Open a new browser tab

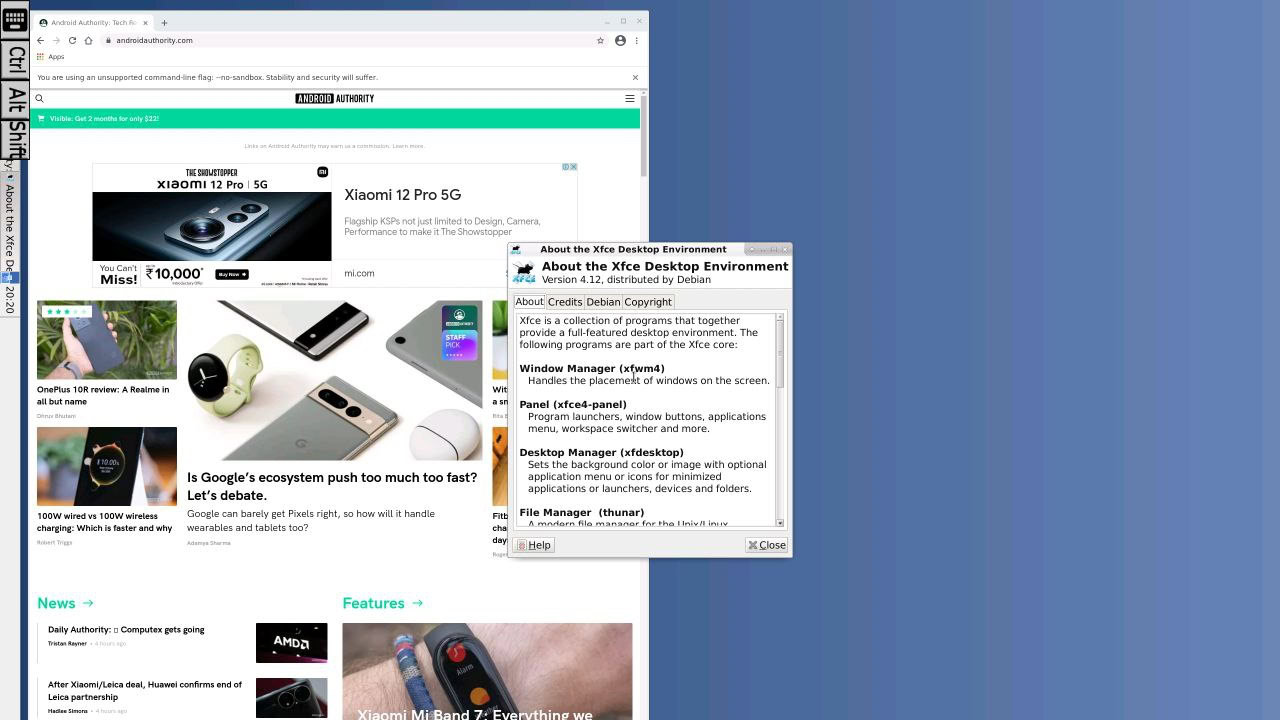pos(164,22)
